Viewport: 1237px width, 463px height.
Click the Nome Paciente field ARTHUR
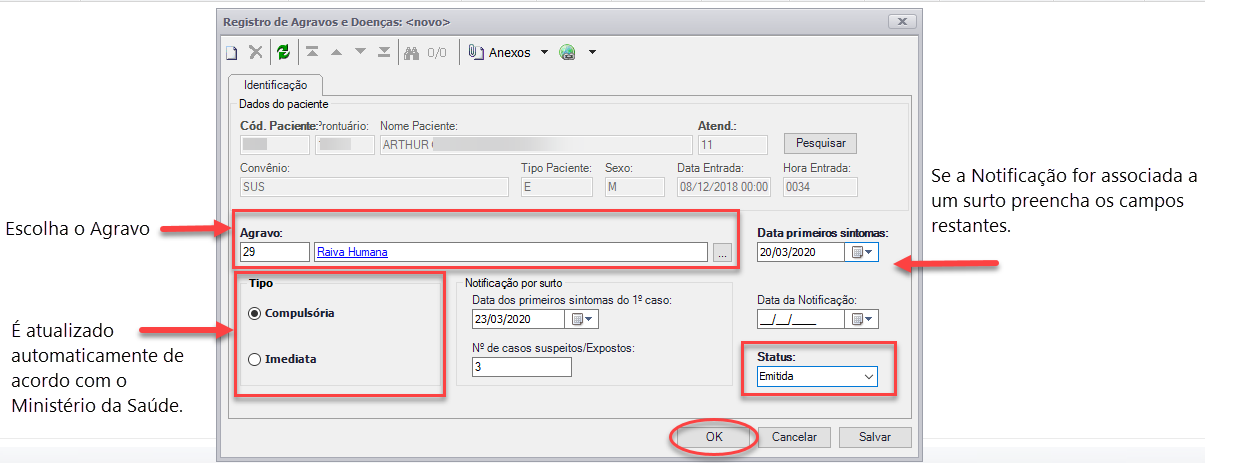coord(536,144)
